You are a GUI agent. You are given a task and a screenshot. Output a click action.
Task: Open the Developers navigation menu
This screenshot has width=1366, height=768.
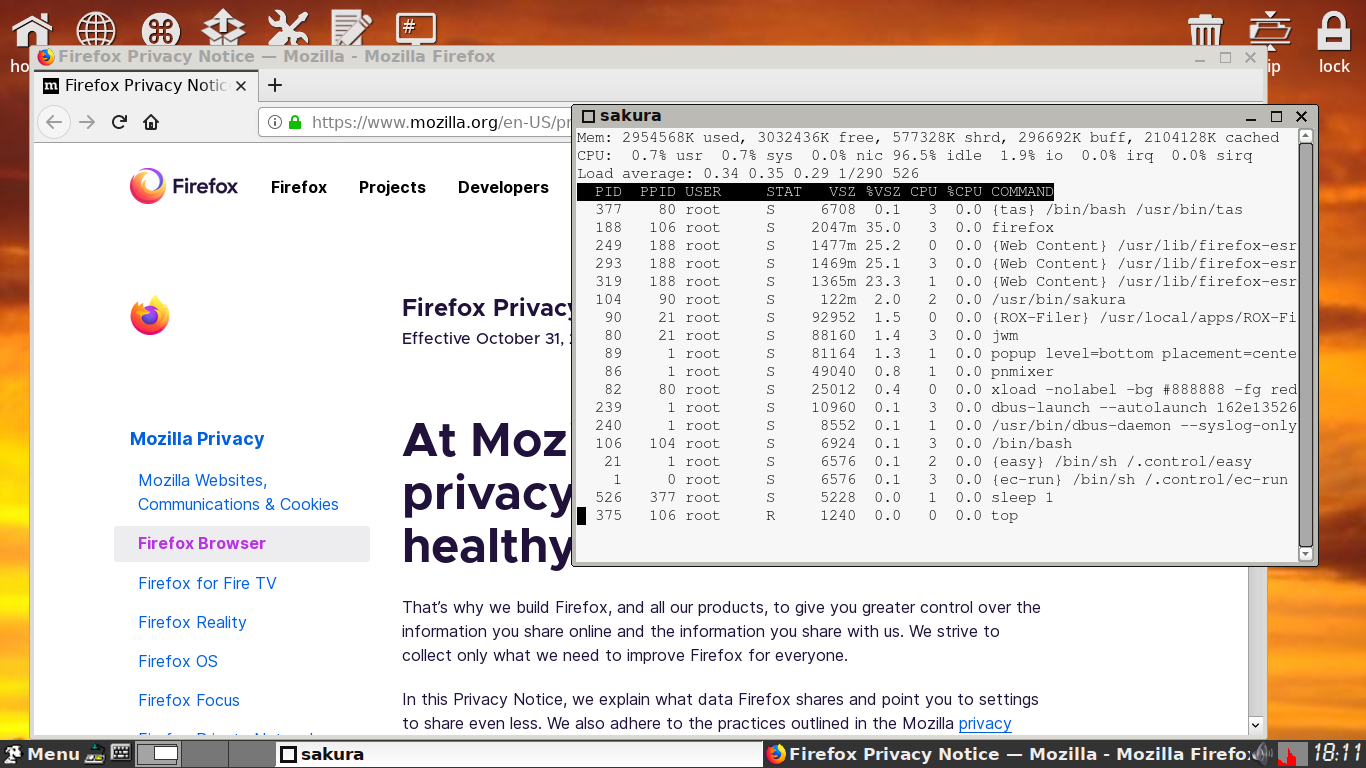[x=503, y=187]
